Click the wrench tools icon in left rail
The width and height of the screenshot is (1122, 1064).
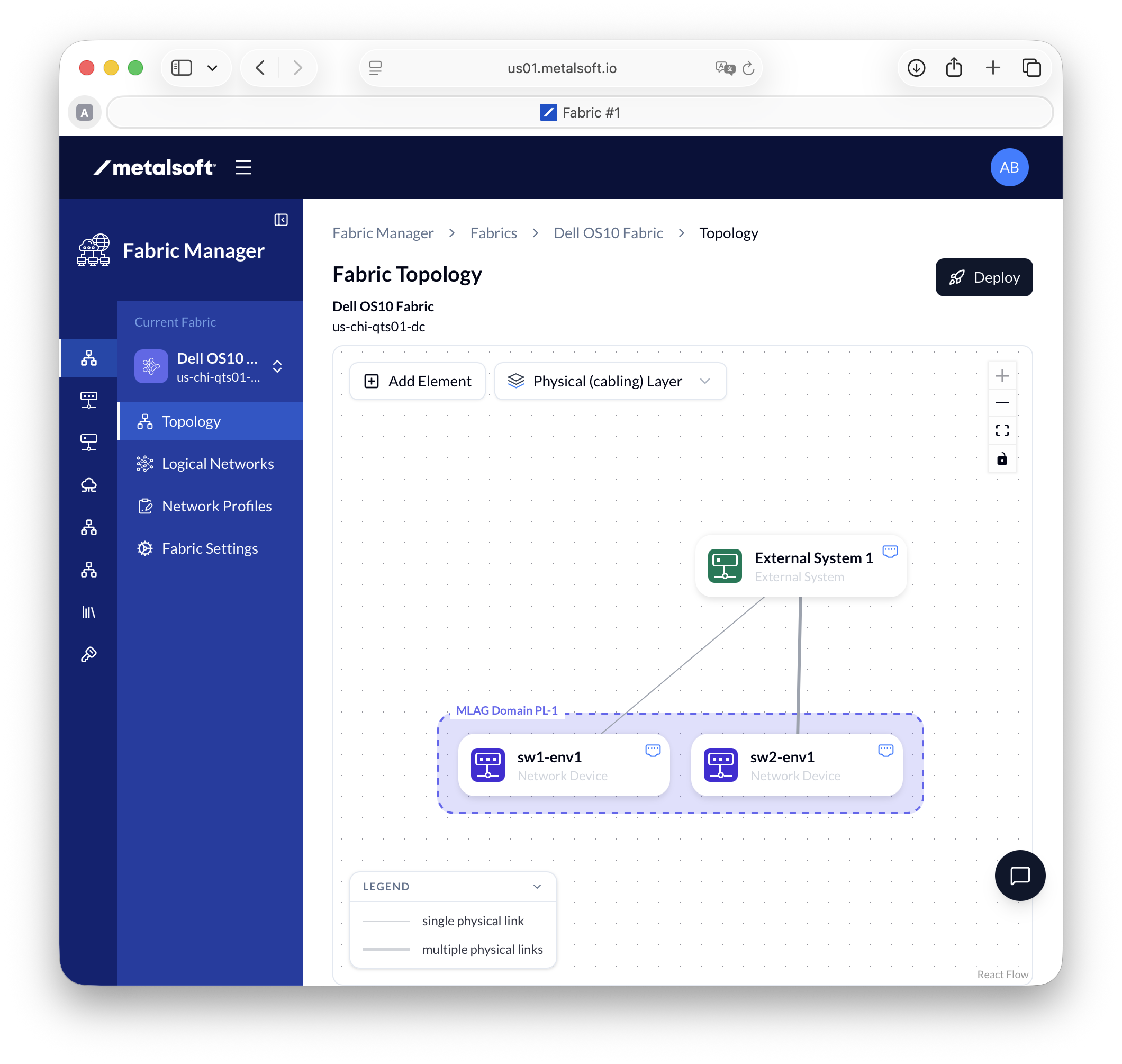click(89, 654)
